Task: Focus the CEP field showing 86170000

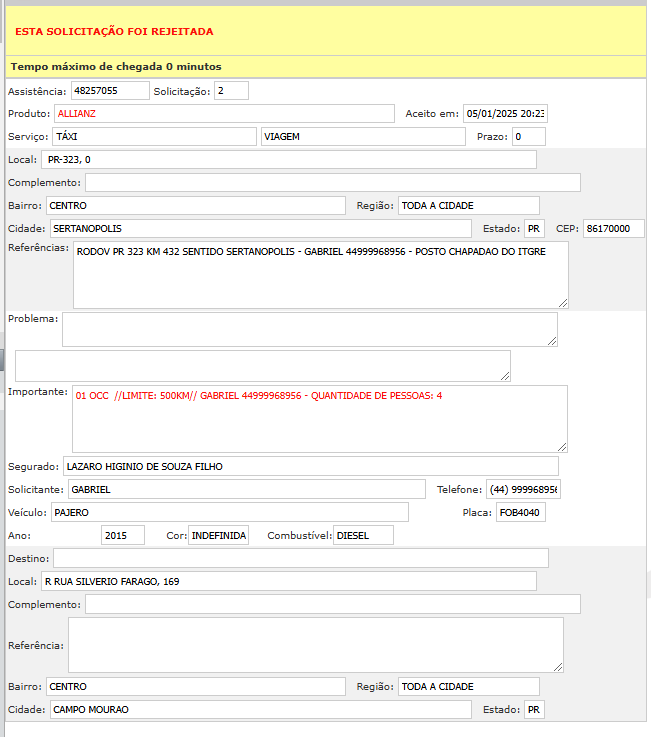Action: [x=613, y=229]
